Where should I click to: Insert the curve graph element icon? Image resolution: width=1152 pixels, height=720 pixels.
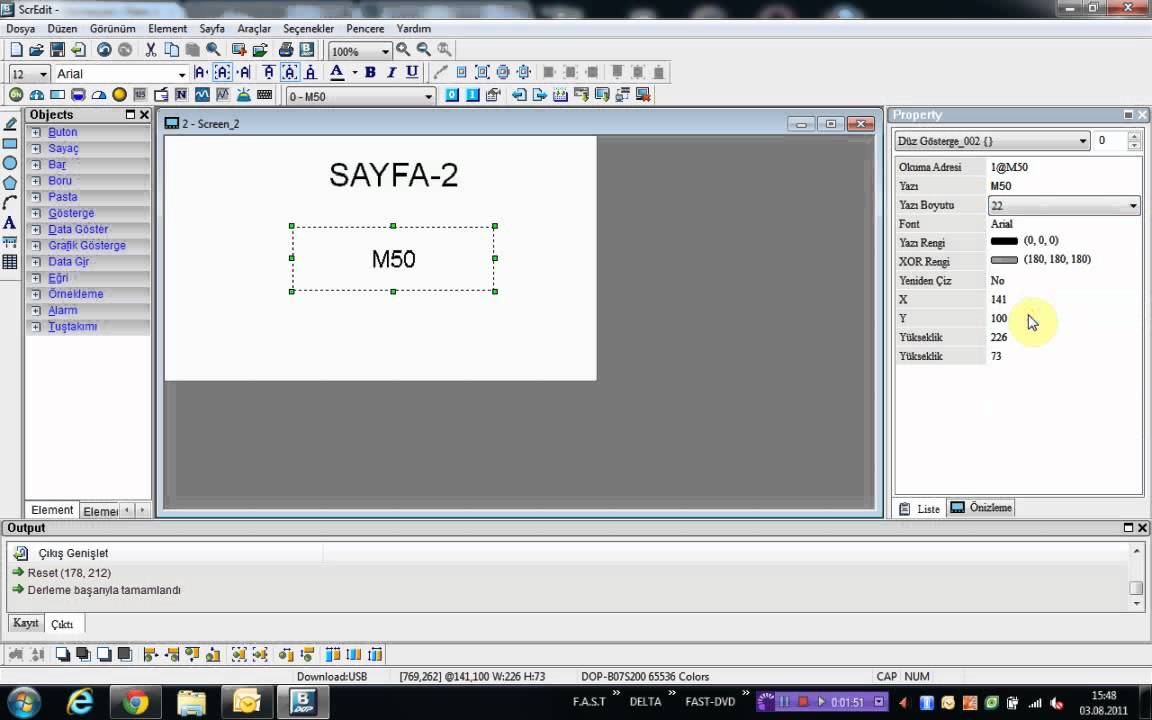(x=202, y=95)
